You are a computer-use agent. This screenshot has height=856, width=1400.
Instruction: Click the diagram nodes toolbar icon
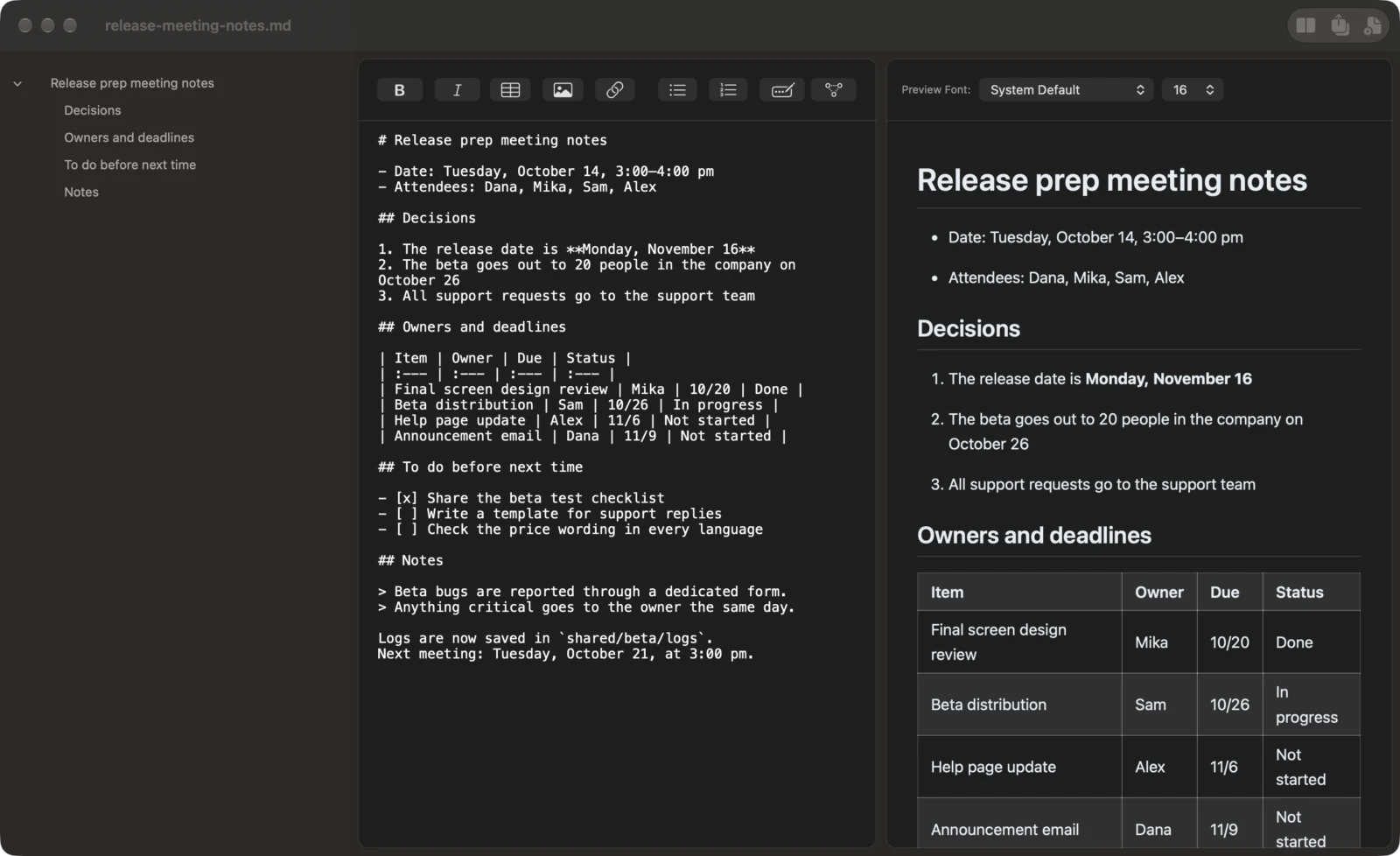(x=834, y=90)
